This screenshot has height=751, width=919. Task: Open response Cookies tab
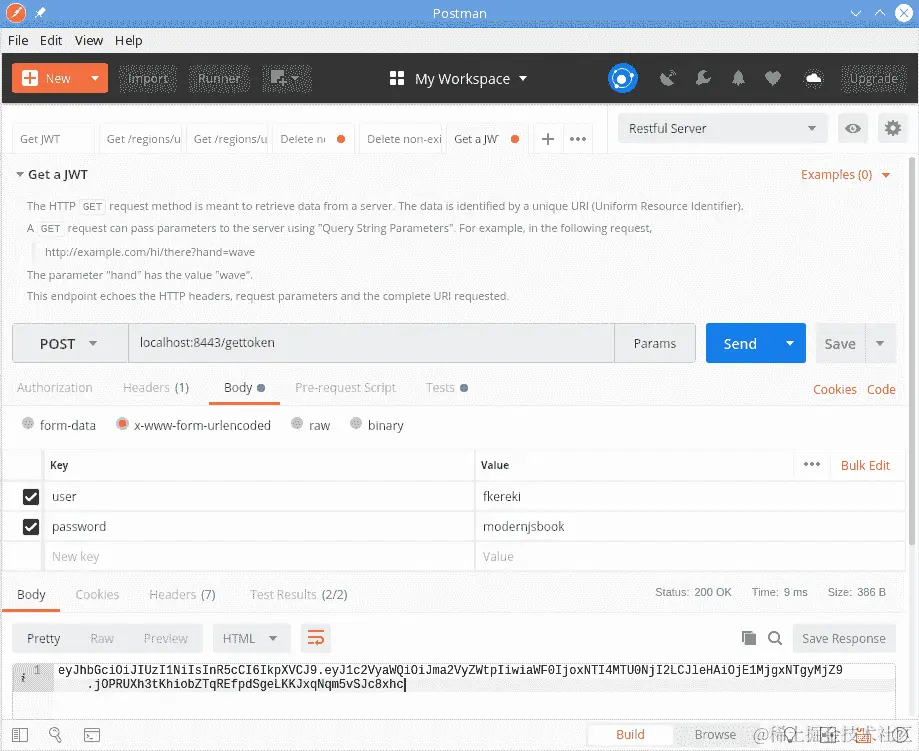(x=97, y=594)
